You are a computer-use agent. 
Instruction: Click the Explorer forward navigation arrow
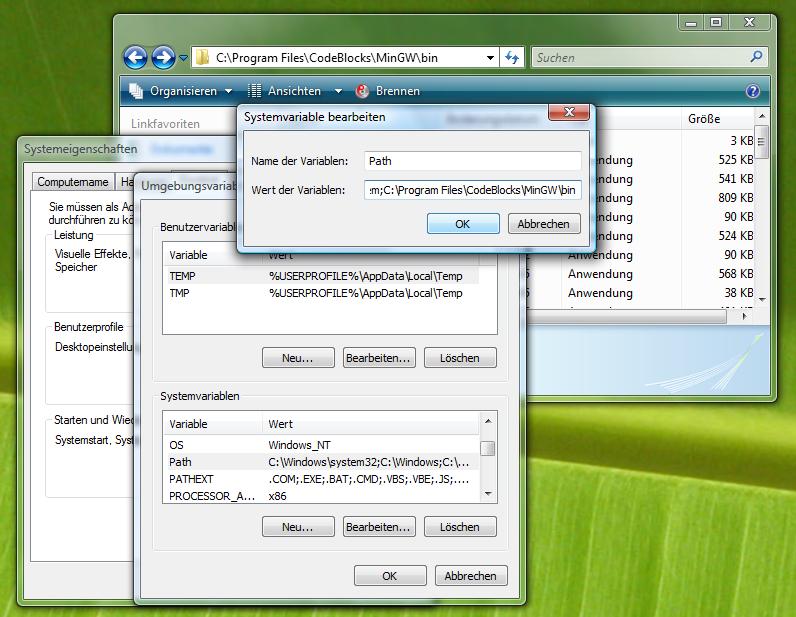(x=163, y=58)
